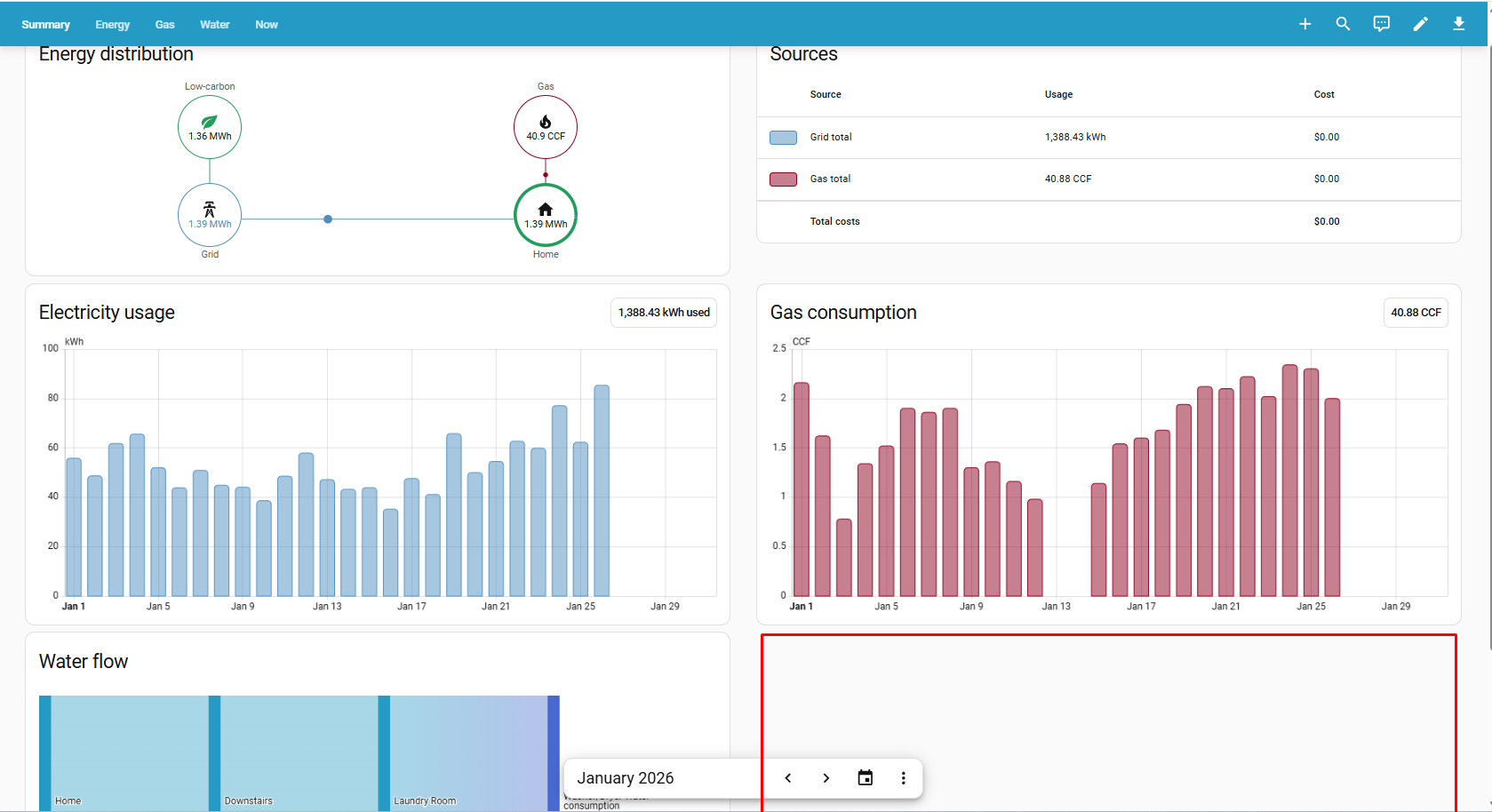The width and height of the screenshot is (1492, 812).
Task: Click the 1,388.43 kWh used badge
Action: (663, 313)
